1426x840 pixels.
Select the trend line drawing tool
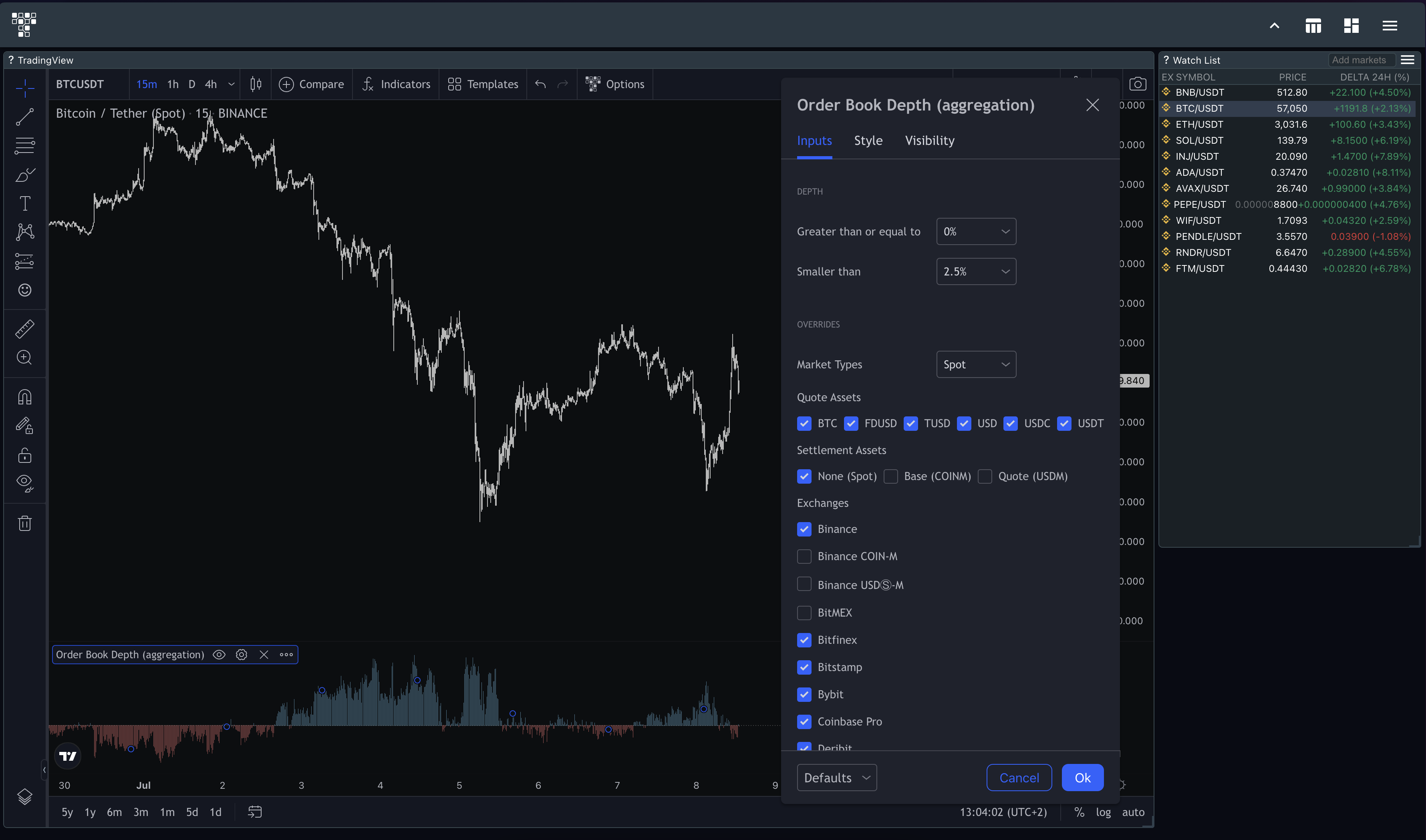tap(24, 117)
